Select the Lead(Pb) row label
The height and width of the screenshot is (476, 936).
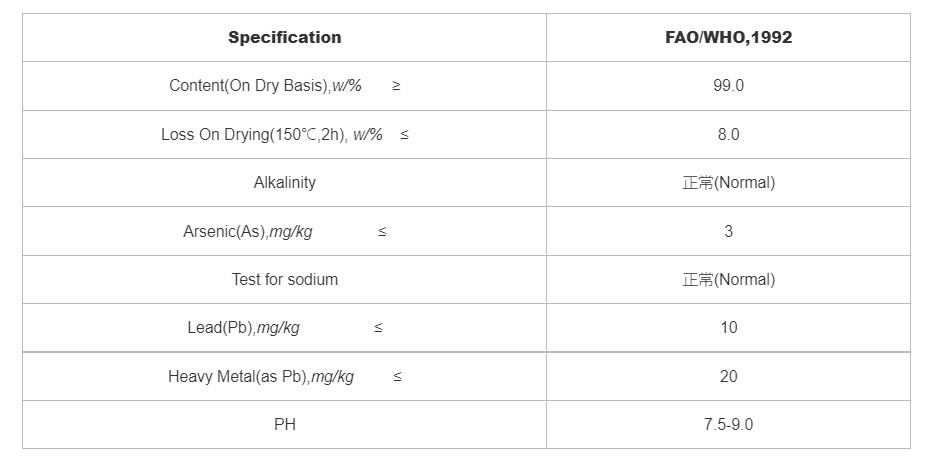243,328
